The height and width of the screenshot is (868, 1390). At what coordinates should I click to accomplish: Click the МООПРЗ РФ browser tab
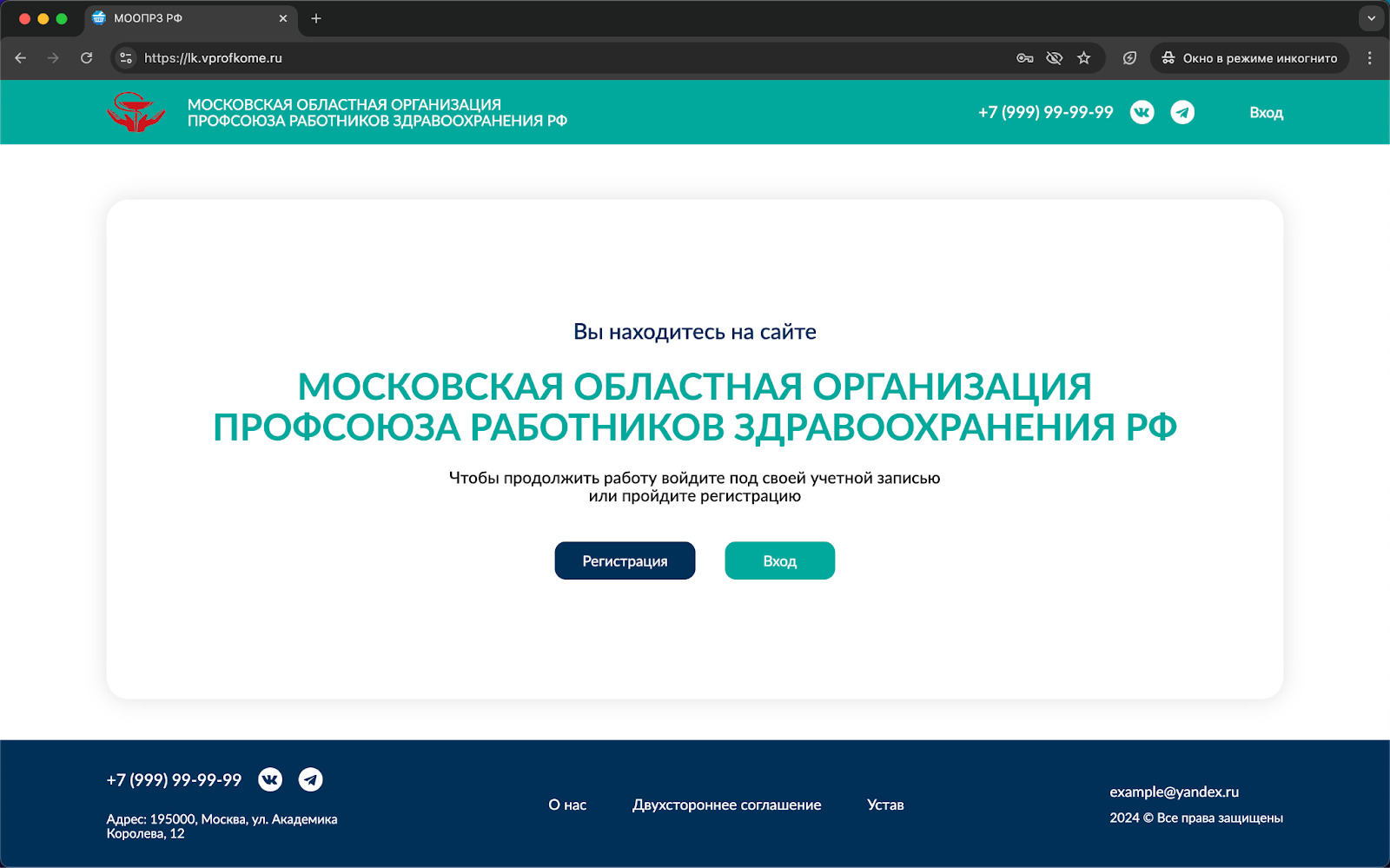coord(174,17)
